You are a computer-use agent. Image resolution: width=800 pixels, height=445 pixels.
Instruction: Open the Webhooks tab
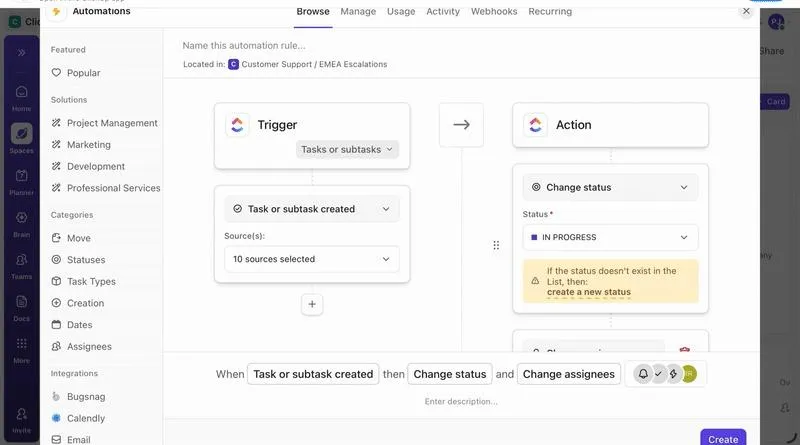pyautogui.click(x=494, y=11)
